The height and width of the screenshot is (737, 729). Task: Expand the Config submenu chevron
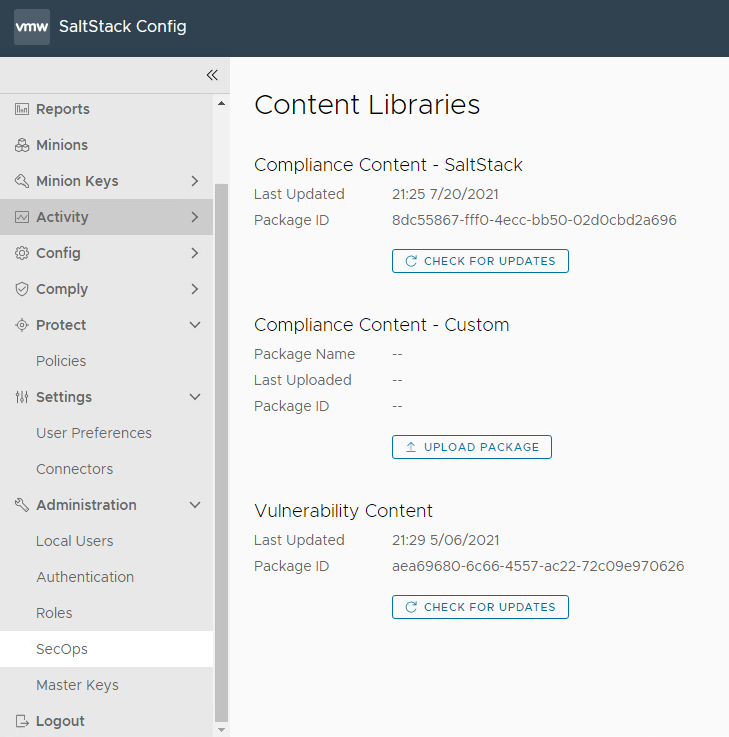195,253
